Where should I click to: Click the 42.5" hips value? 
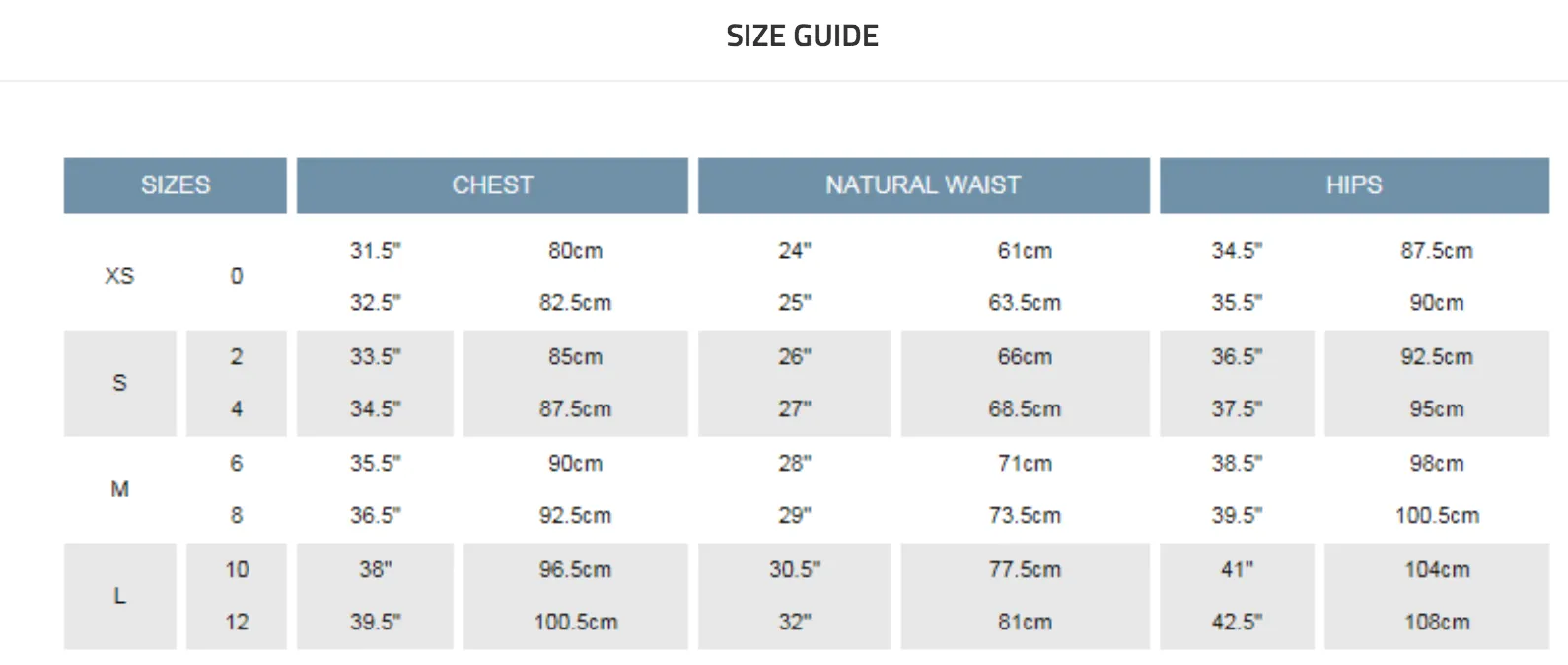tap(1237, 622)
